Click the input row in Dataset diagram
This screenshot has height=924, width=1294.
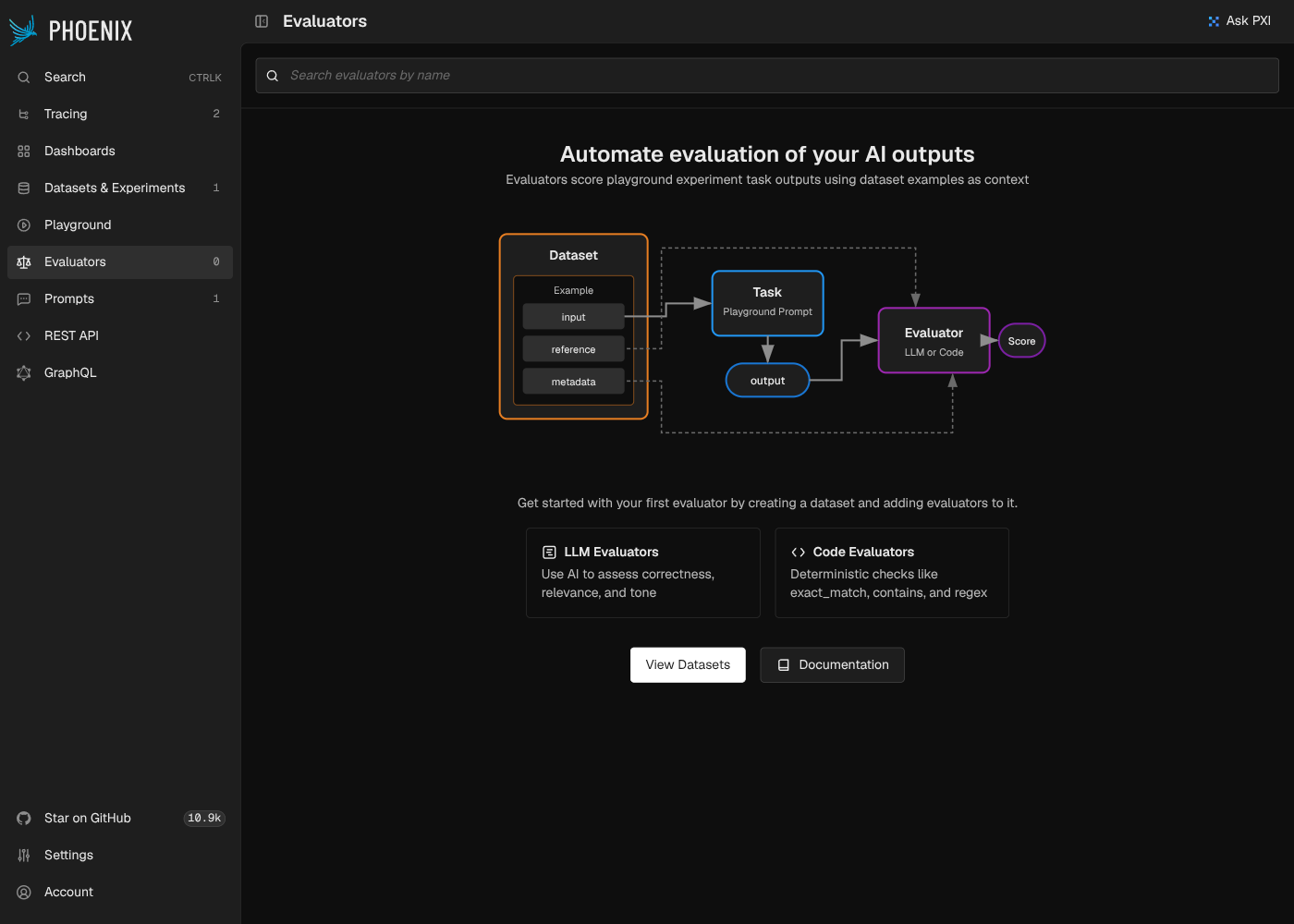click(574, 317)
